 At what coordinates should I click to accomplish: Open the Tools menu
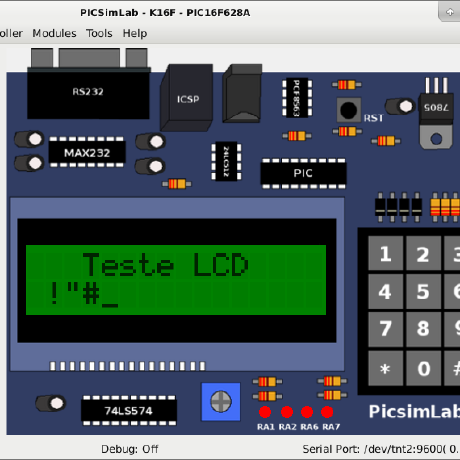[99, 33]
